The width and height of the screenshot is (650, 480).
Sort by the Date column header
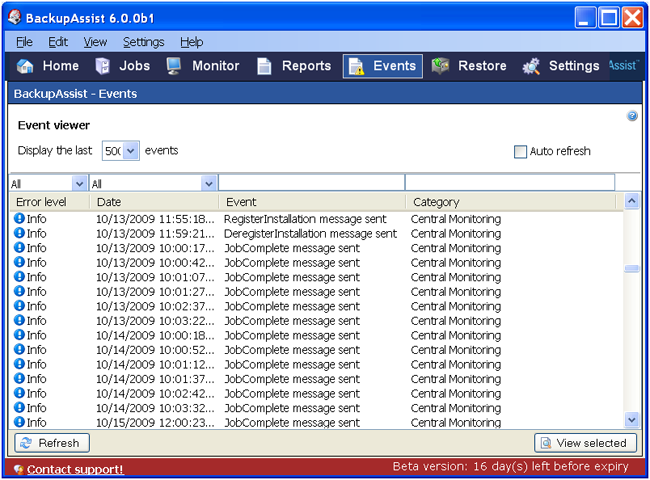click(154, 202)
